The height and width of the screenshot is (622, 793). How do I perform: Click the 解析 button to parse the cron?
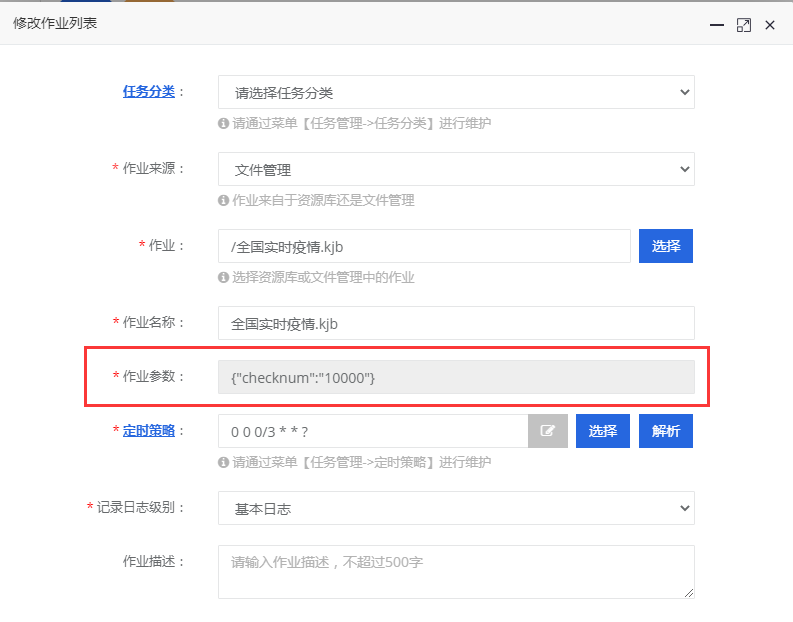(666, 431)
